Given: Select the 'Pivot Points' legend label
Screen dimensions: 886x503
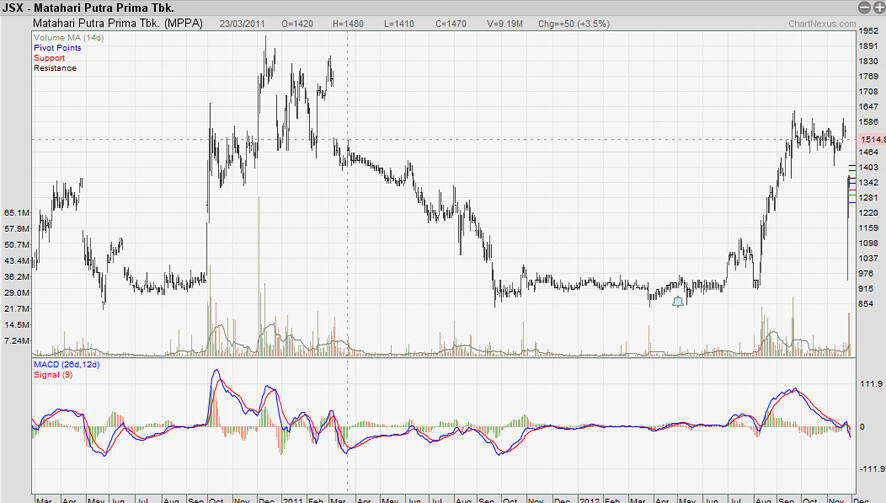Looking at the screenshot, I should 57,48.
